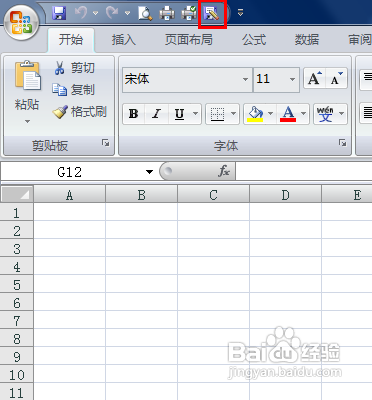Undo the last action
The width and height of the screenshot is (372, 400).
point(81,13)
